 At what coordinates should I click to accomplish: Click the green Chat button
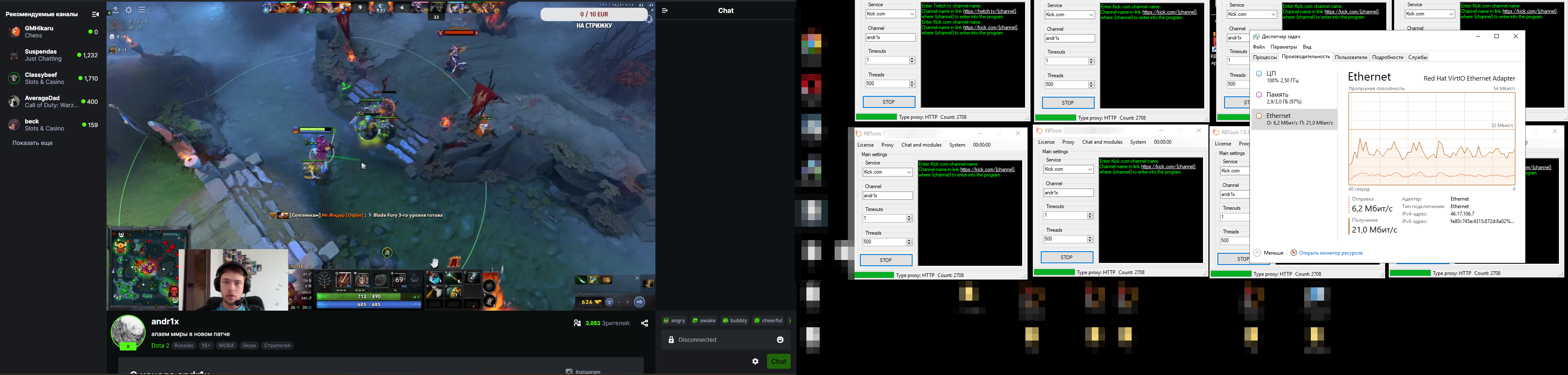[779, 362]
